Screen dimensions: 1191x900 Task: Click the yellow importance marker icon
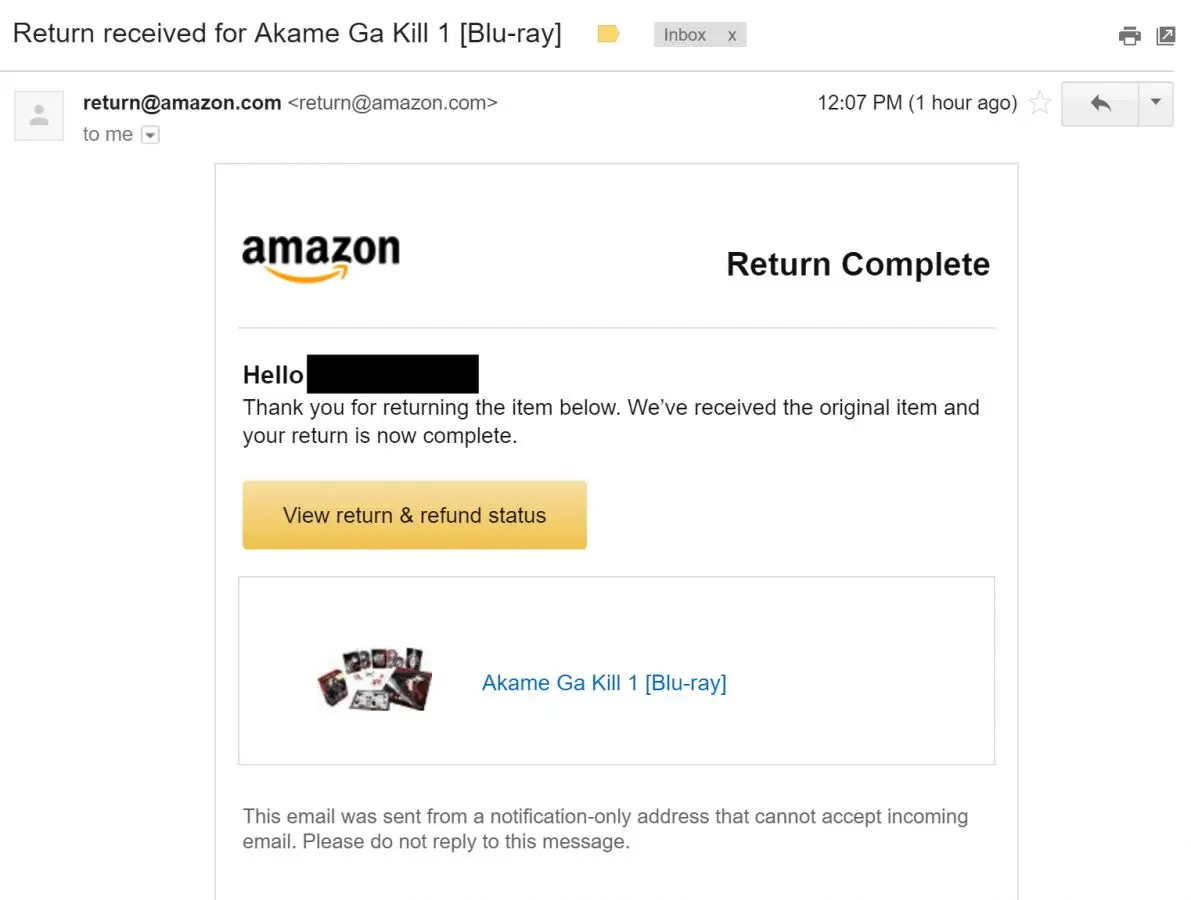coord(608,35)
